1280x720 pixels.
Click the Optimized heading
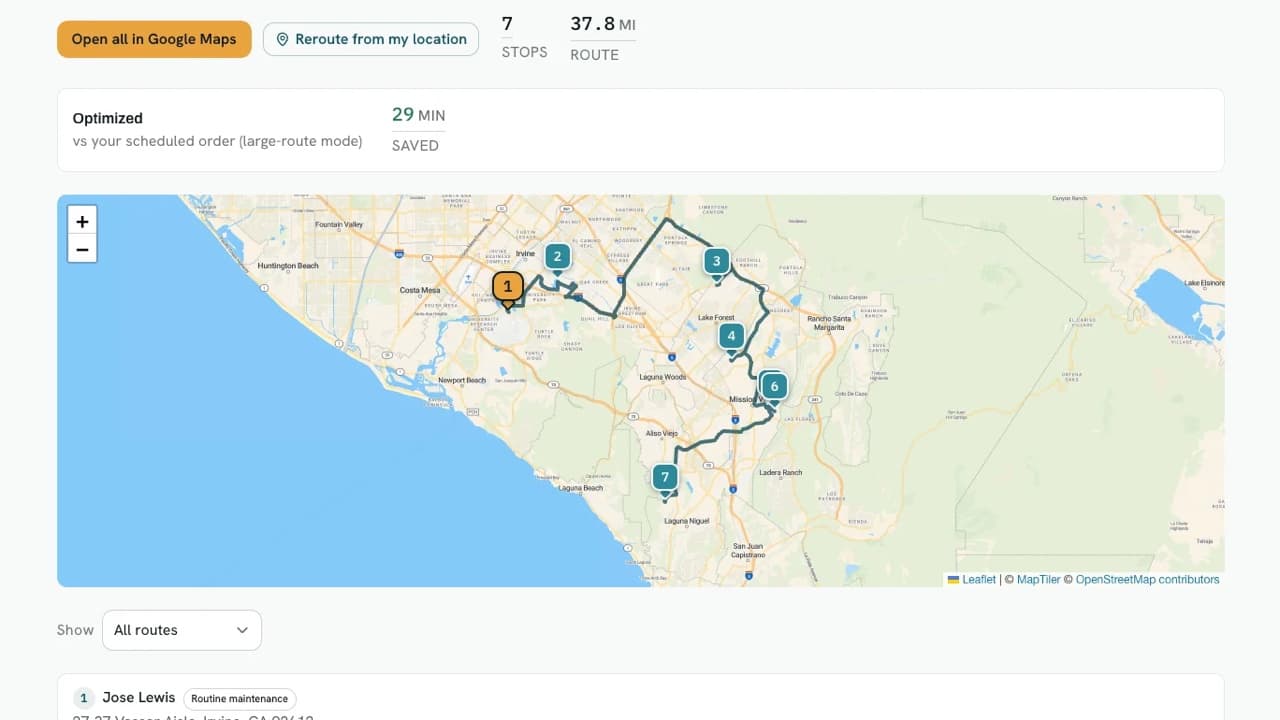point(108,118)
